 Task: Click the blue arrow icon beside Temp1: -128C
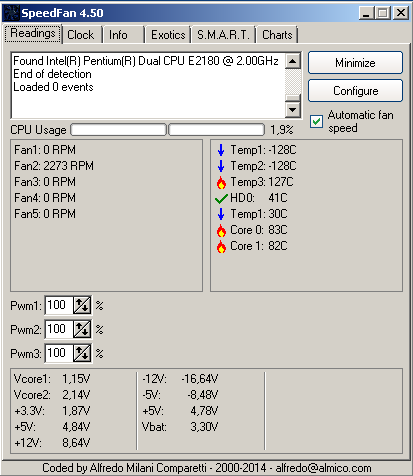coord(221,150)
